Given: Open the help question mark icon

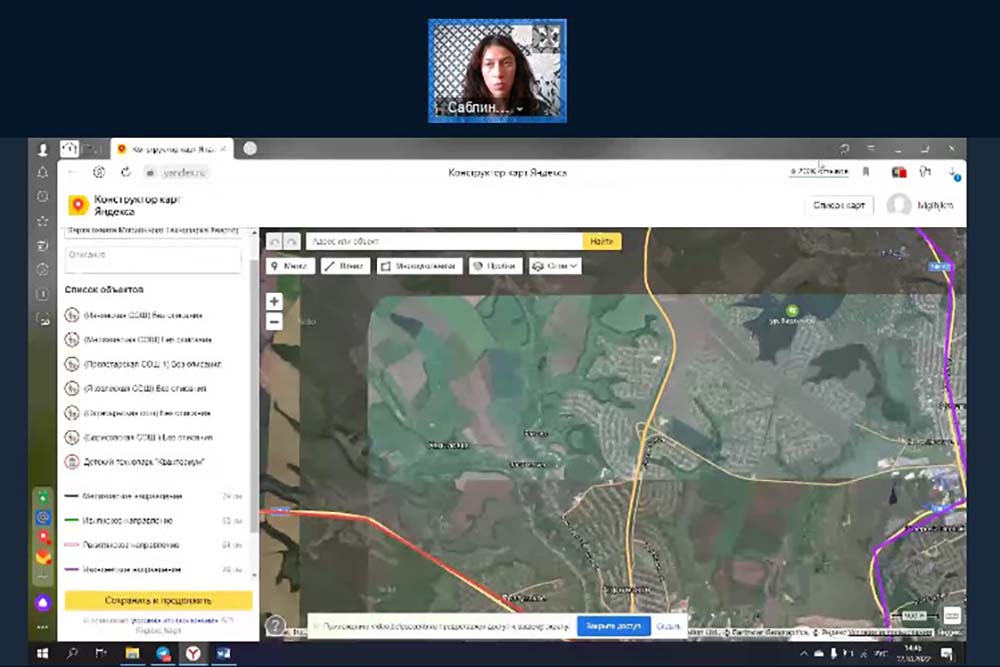Looking at the screenshot, I should 275,626.
